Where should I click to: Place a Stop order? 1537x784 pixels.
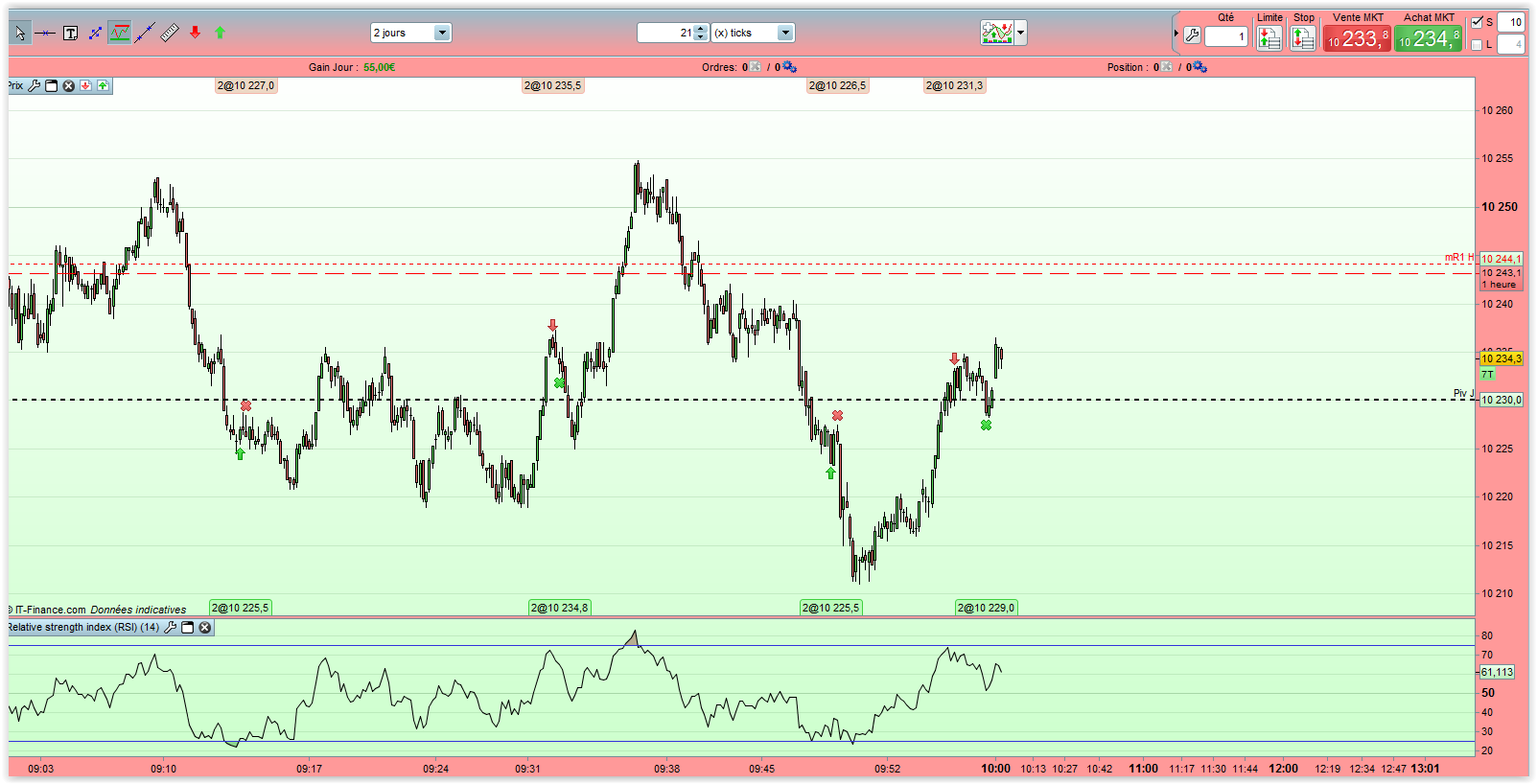[1303, 37]
